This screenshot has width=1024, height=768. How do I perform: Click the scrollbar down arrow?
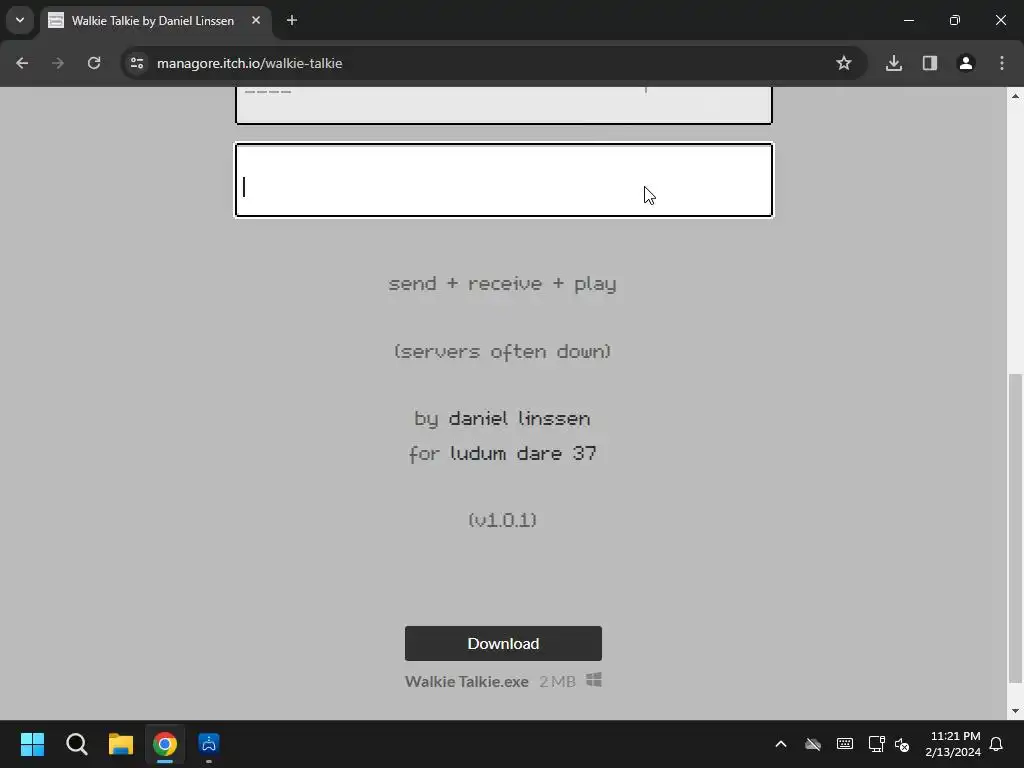pos(1015,711)
